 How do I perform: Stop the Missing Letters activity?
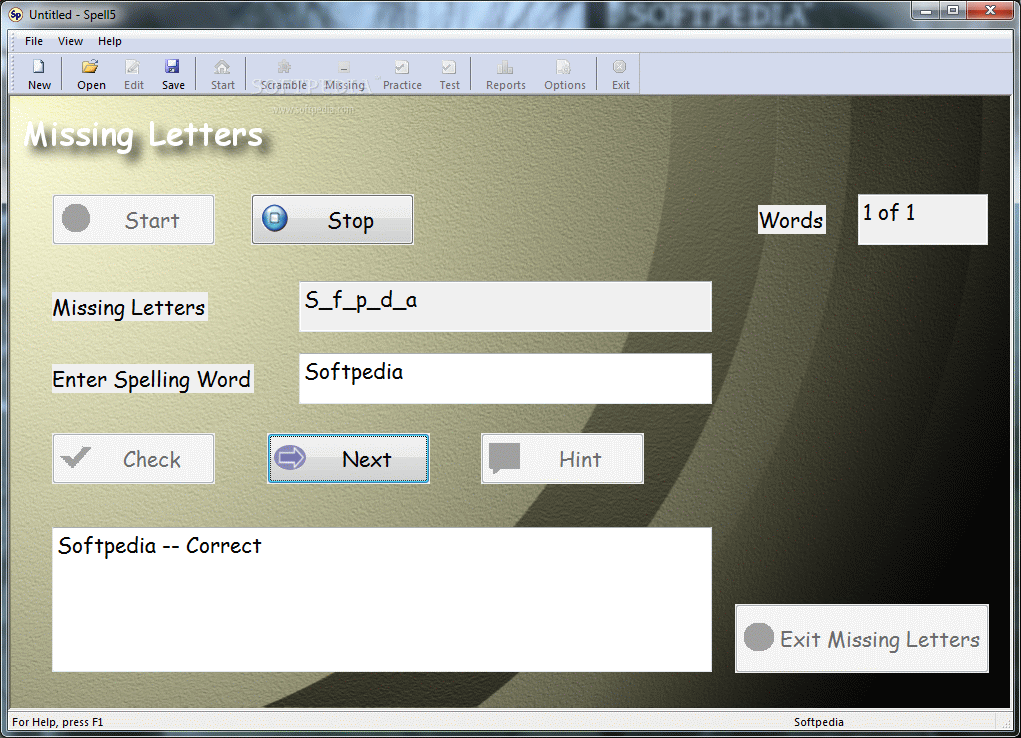tap(332, 220)
